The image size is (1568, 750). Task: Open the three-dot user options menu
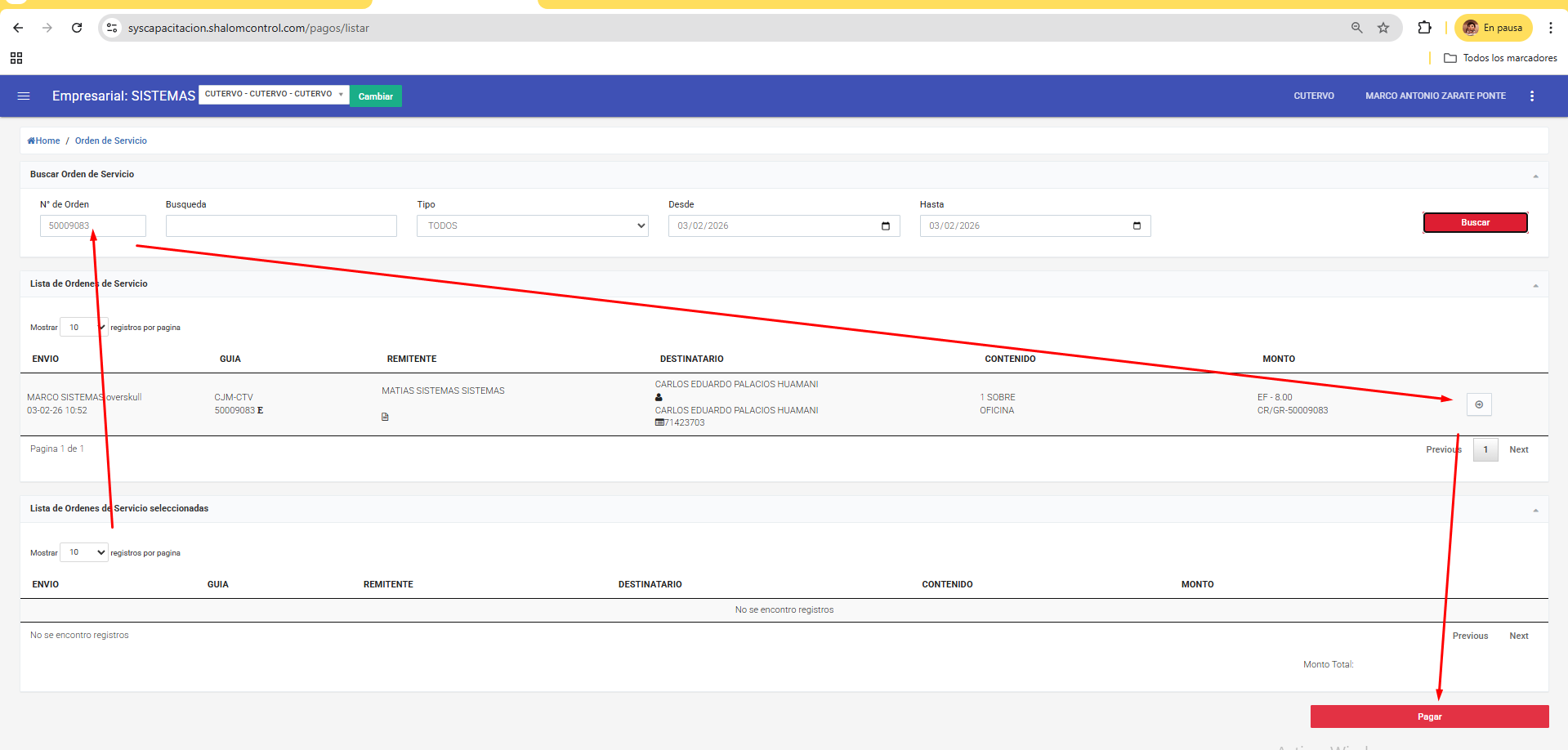click(1531, 96)
